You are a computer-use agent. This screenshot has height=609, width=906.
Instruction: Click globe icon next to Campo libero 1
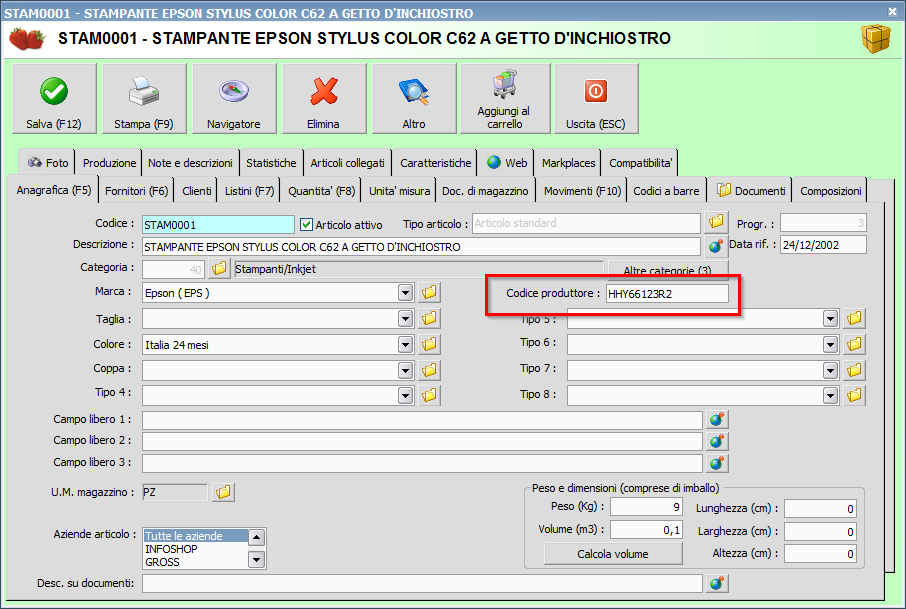[717, 419]
